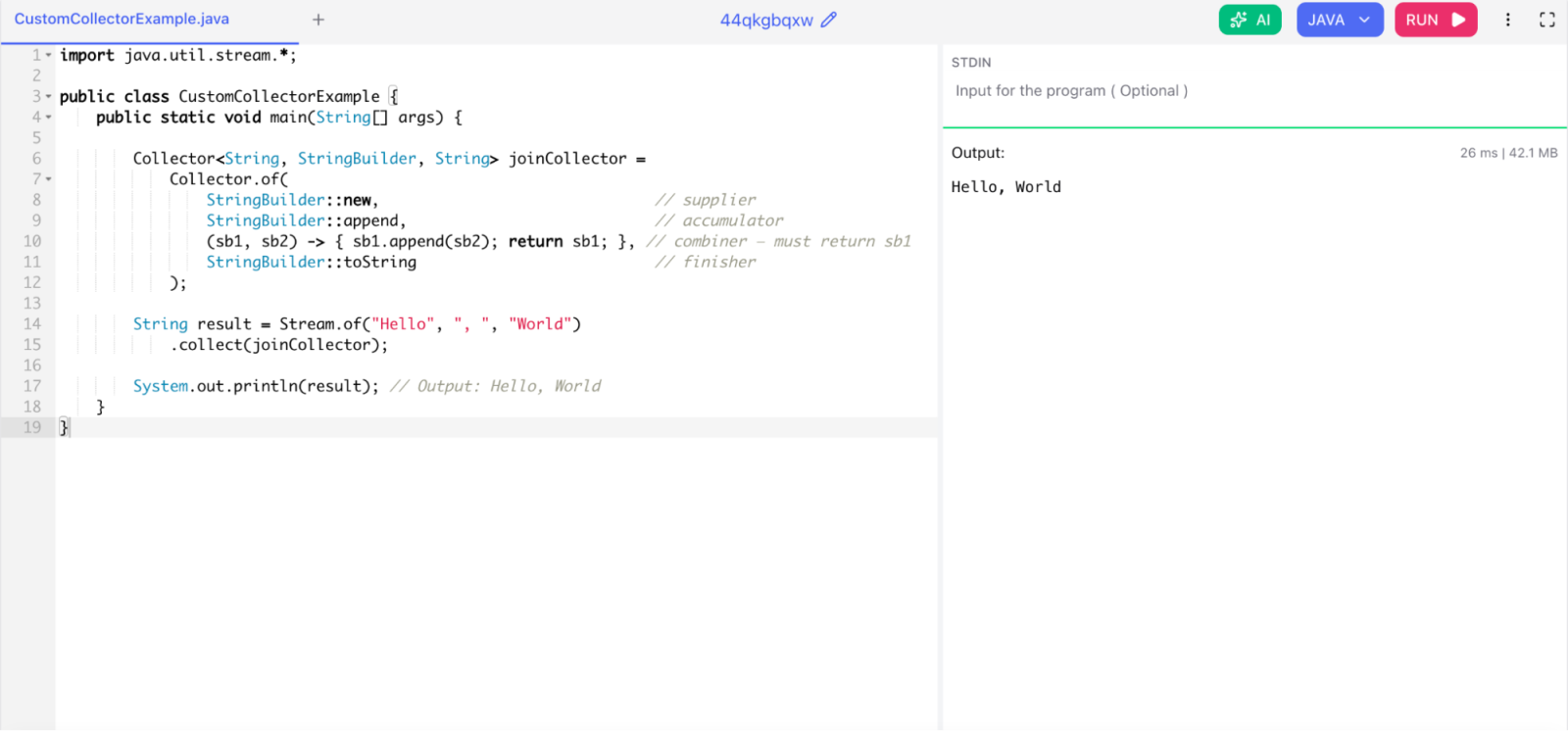This screenshot has width=1568, height=731.
Task: Collapse class fold arrow at line 3
Action: pos(48,97)
